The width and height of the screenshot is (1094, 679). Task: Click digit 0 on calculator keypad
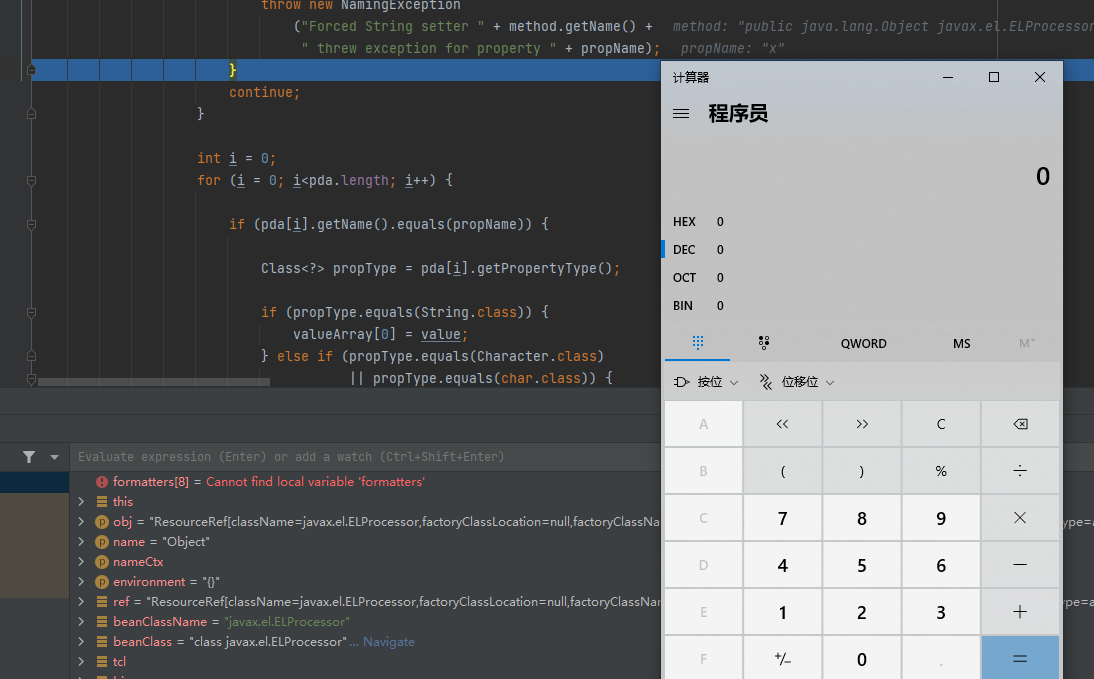(862, 658)
